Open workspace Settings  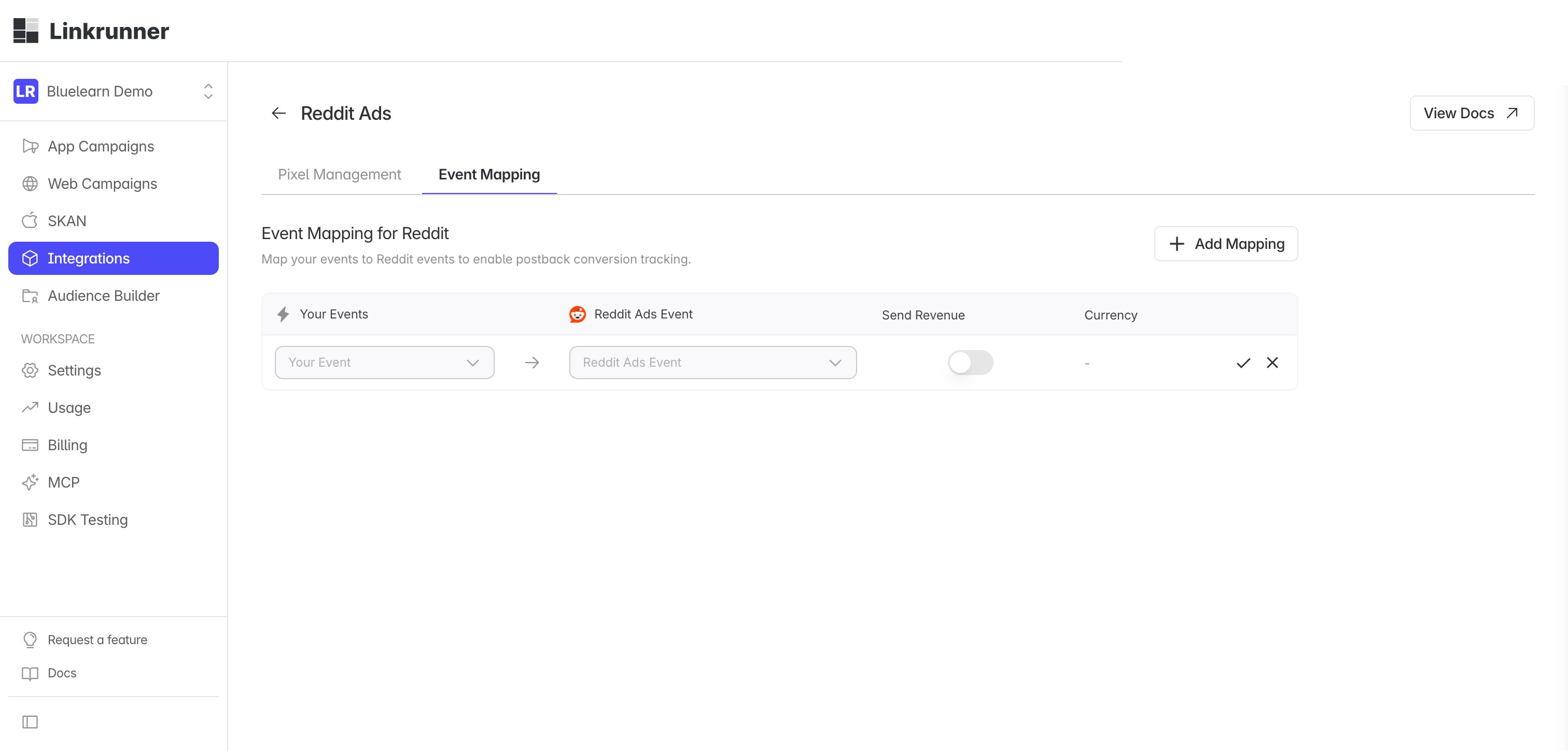[x=113, y=370]
